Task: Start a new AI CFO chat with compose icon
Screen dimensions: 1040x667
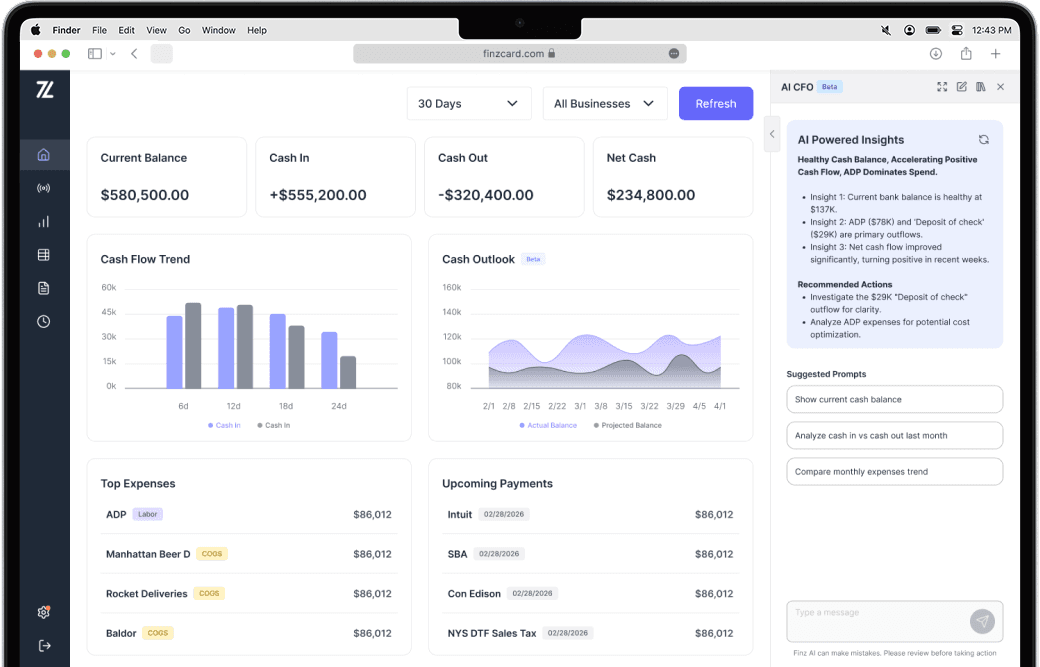Action: [961, 87]
